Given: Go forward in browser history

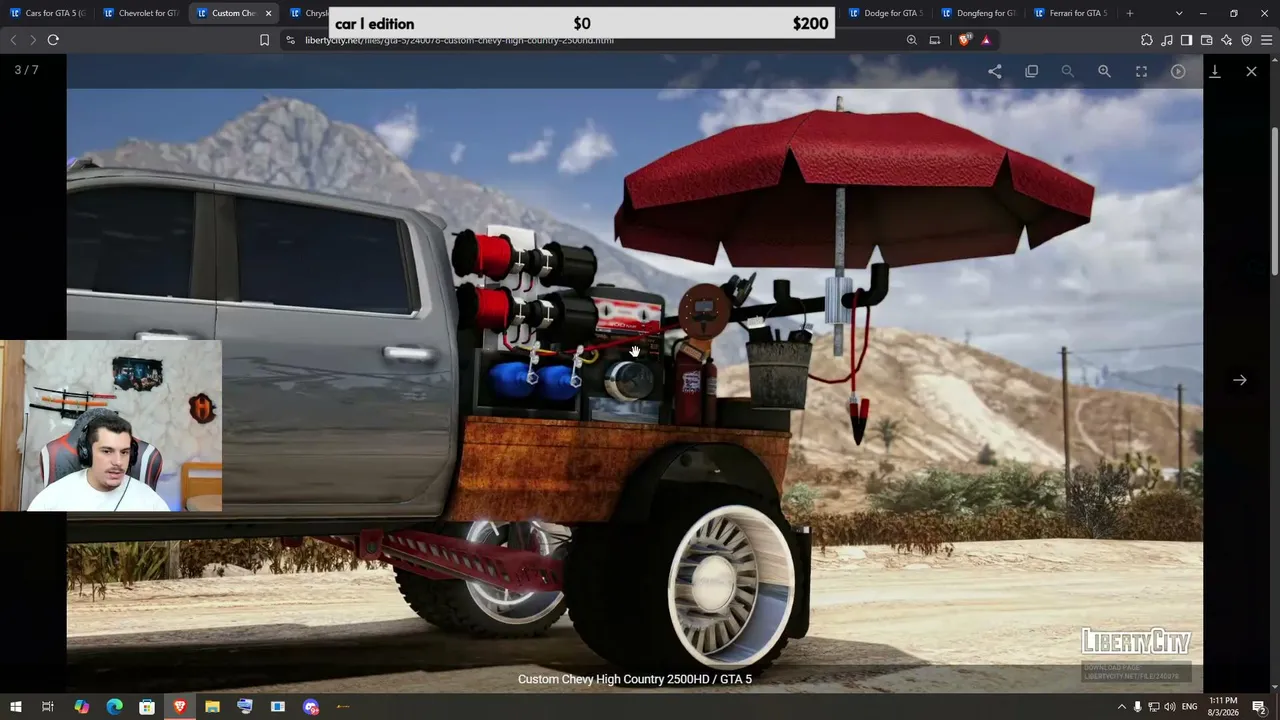Looking at the screenshot, I should 32,40.
